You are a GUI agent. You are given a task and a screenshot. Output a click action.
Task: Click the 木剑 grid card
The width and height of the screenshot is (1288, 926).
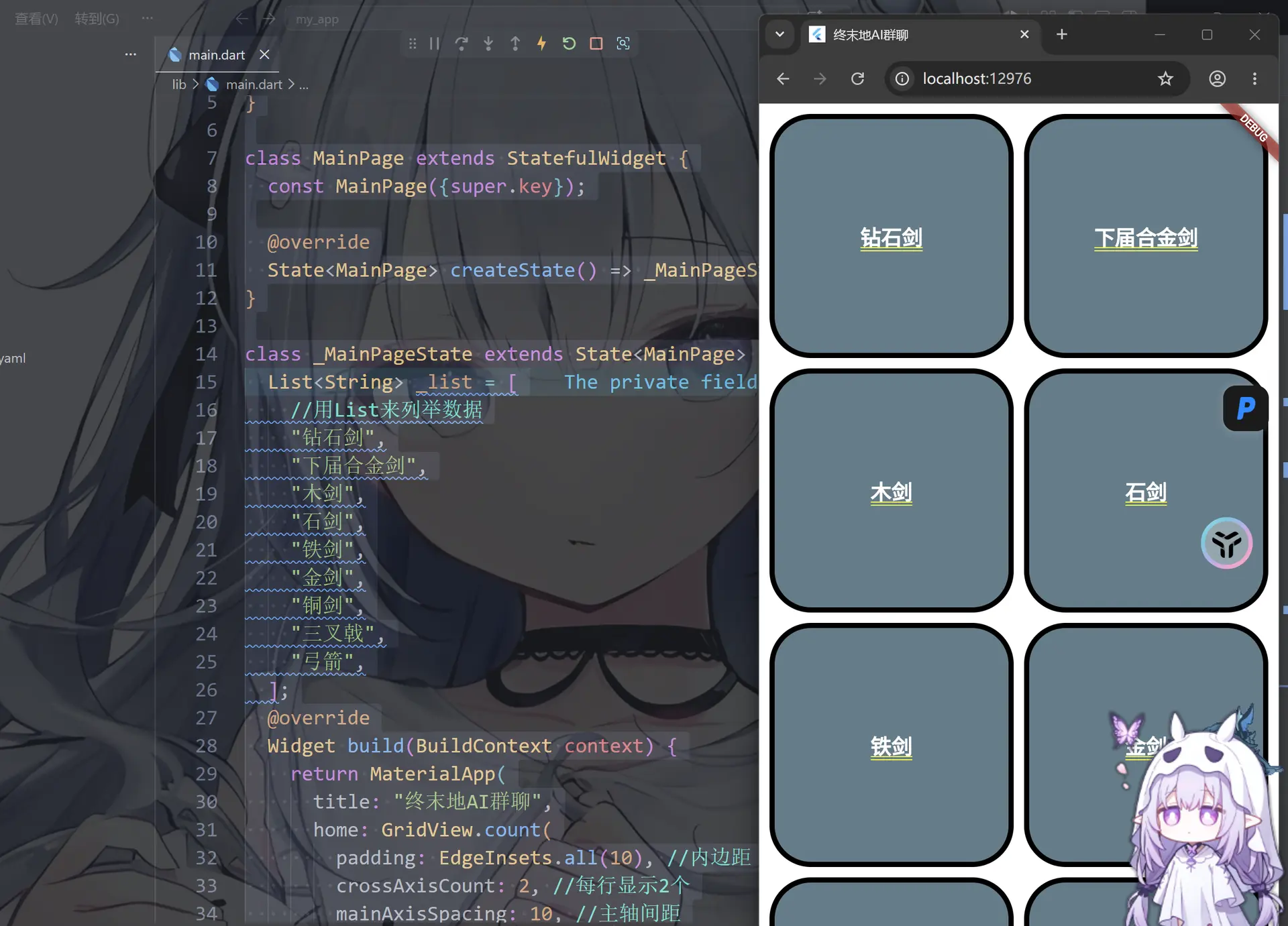(x=892, y=491)
